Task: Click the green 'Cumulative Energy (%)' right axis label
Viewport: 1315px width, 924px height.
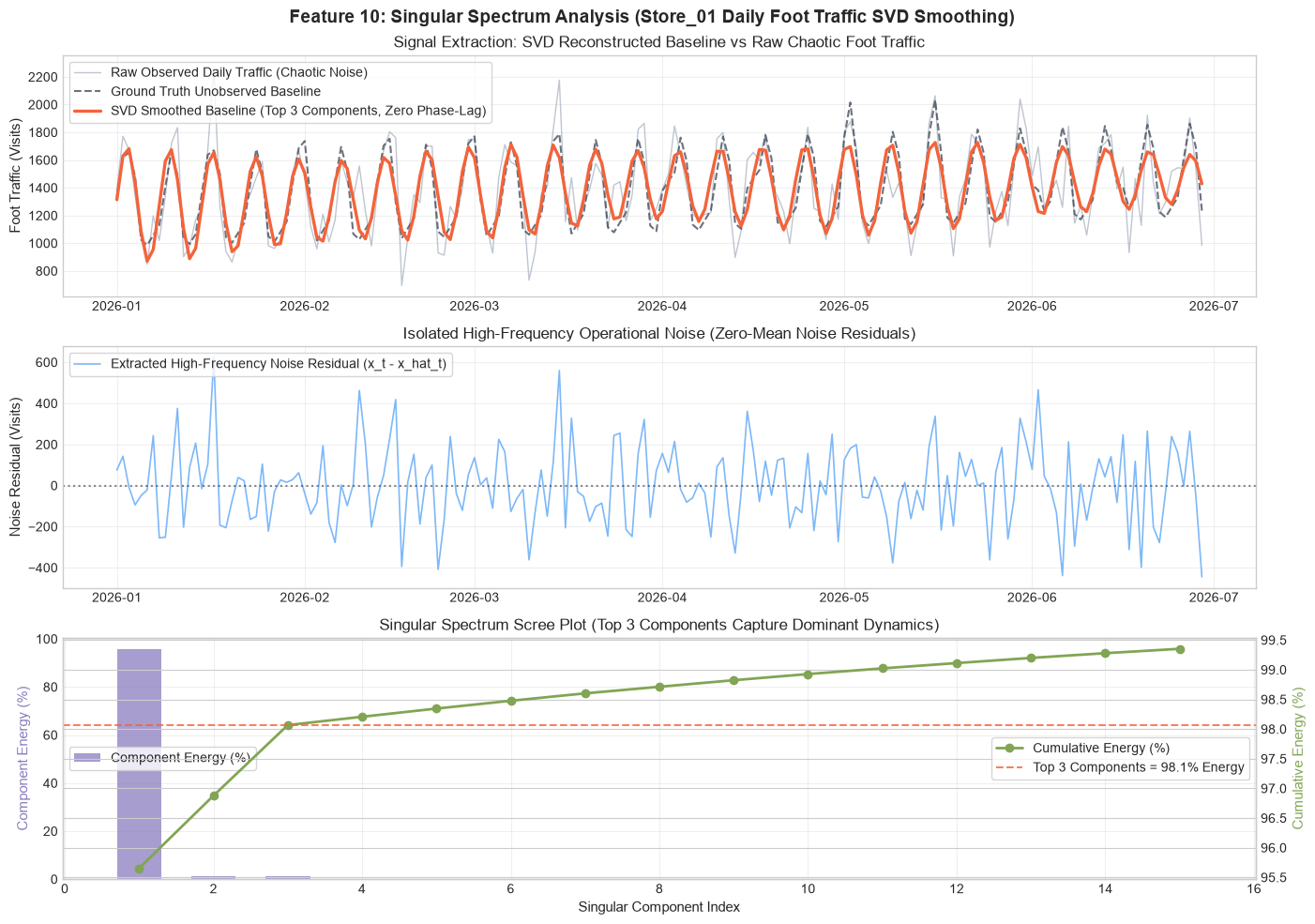Action: point(1298,759)
